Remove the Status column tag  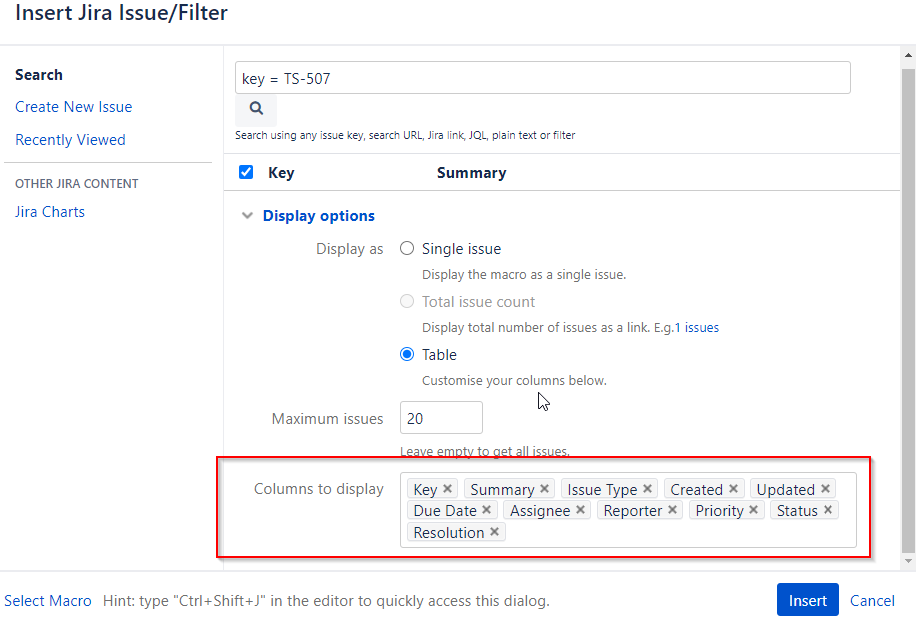827,510
